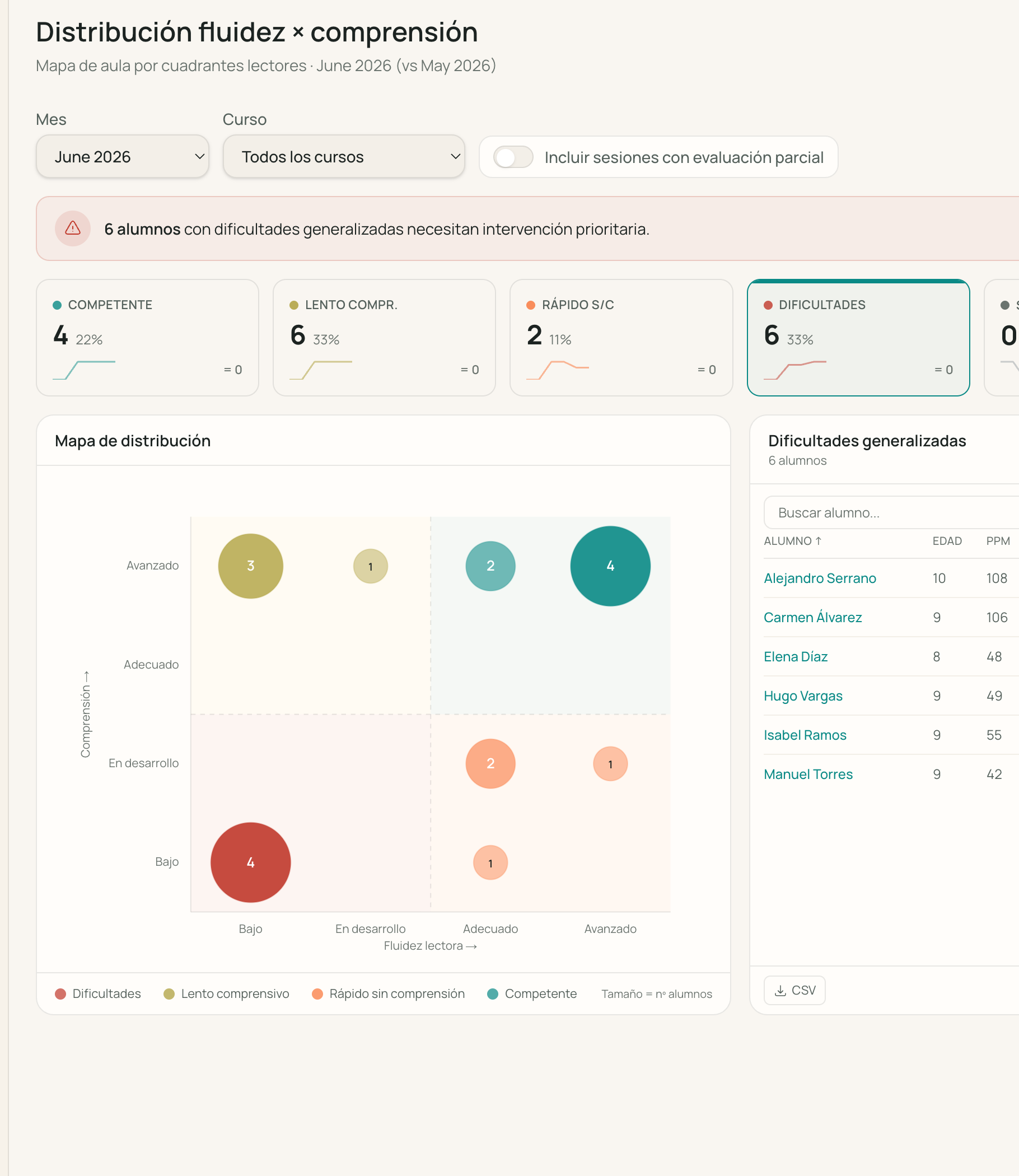Screen dimensions: 1019x1176
Task: Click the light teal bubble in Avanzado row
Action: tap(490, 566)
